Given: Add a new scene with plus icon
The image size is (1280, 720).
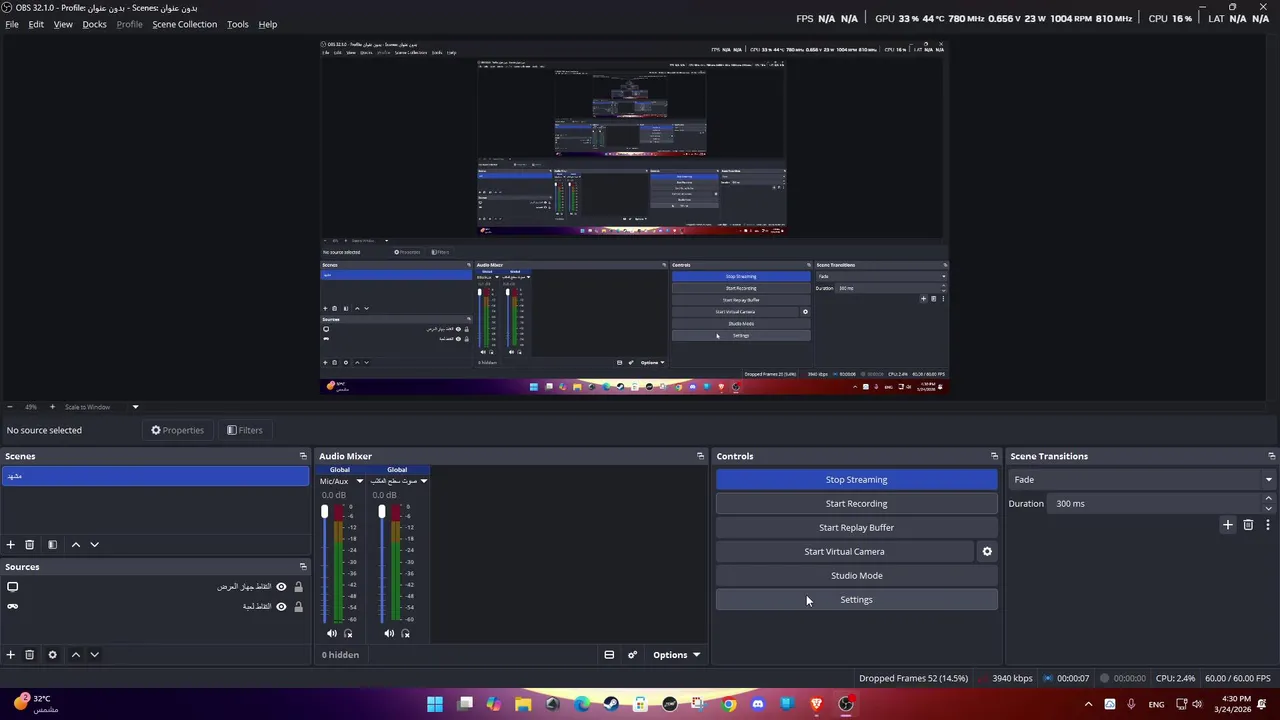Looking at the screenshot, I should 11,545.
